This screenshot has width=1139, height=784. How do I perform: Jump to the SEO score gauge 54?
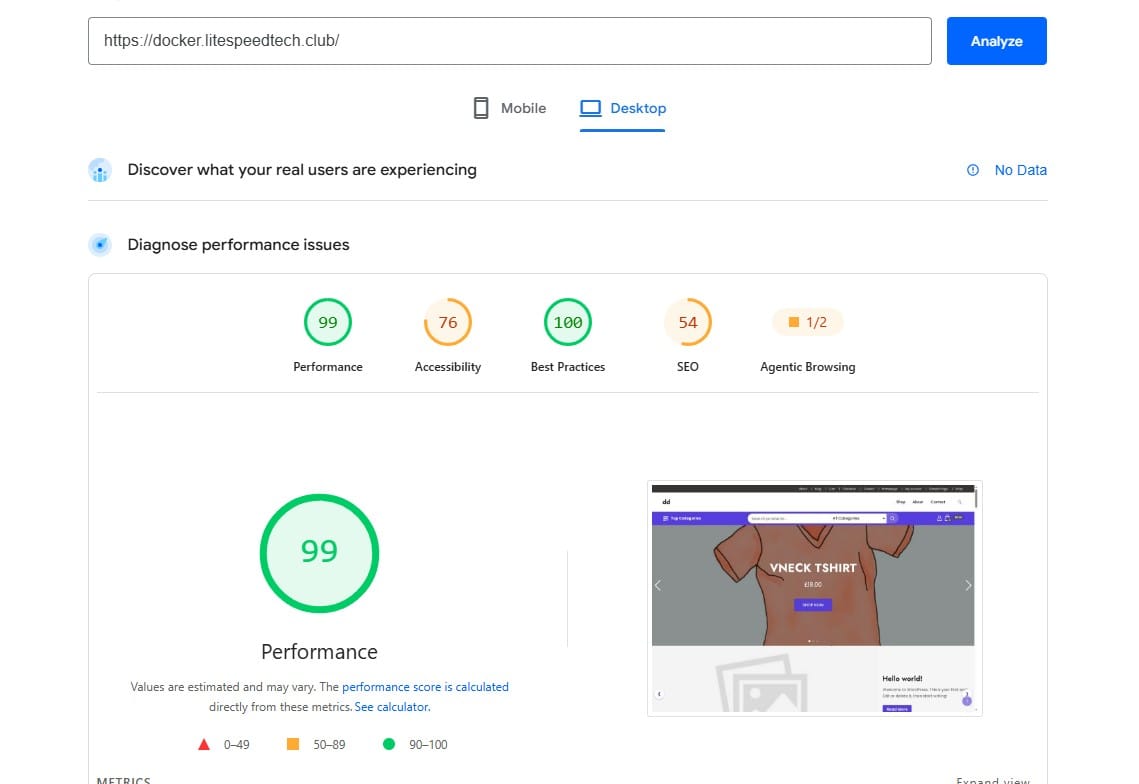pyautogui.click(x=688, y=322)
